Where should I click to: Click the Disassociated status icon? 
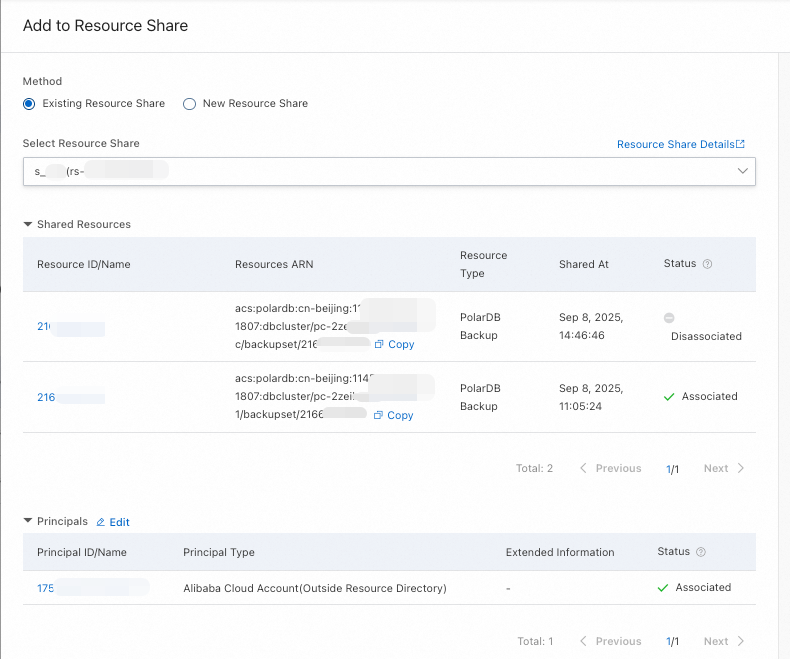tap(669, 318)
